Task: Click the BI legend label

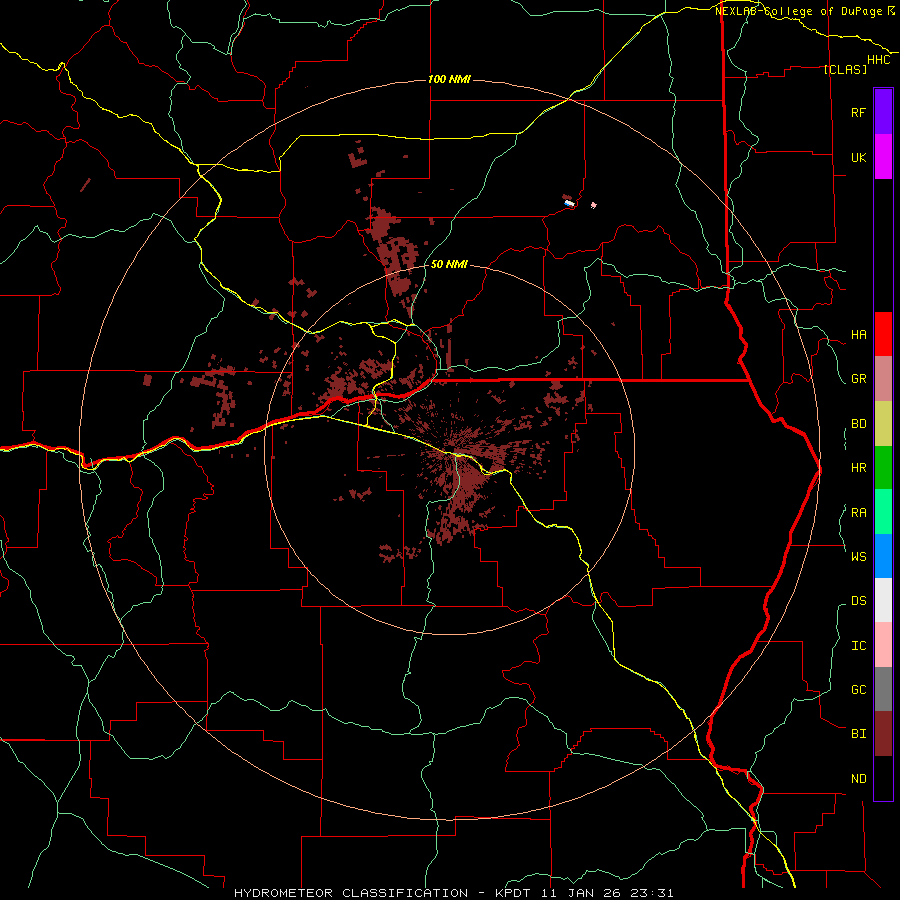Action: (858, 734)
